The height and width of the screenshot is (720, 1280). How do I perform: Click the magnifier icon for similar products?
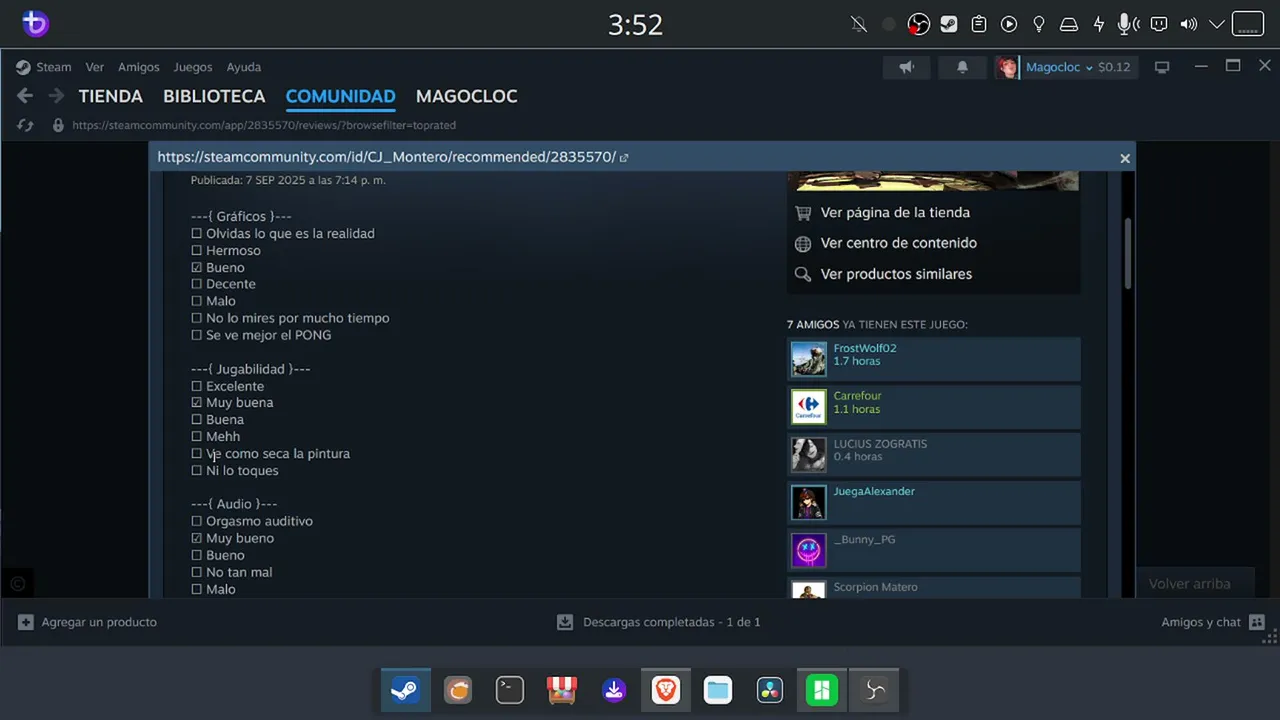click(x=802, y=274)
